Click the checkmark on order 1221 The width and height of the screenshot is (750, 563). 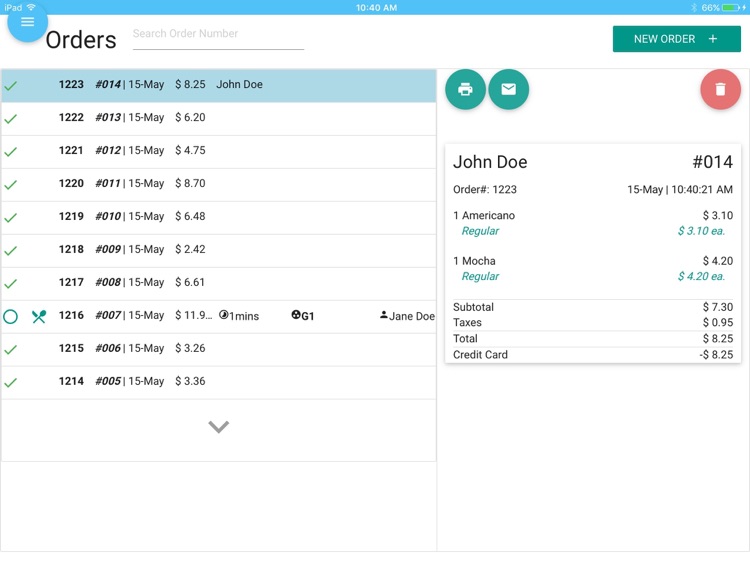[11, 152]
